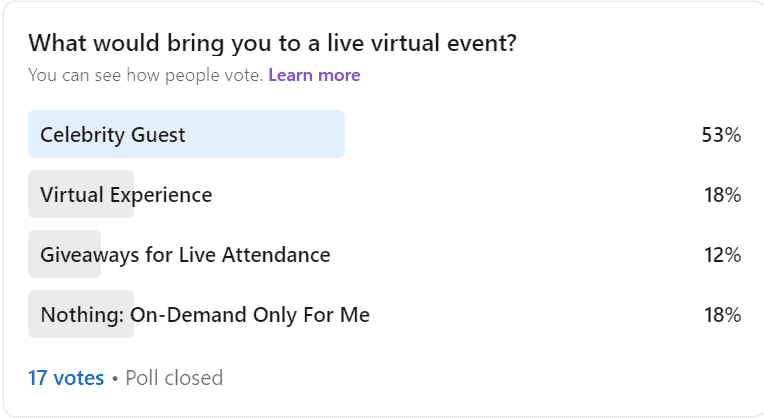Click the 12% result for Giveaways
Viewport: 764px width, 418px height.
pyautogui.click(x=723, y=255)
